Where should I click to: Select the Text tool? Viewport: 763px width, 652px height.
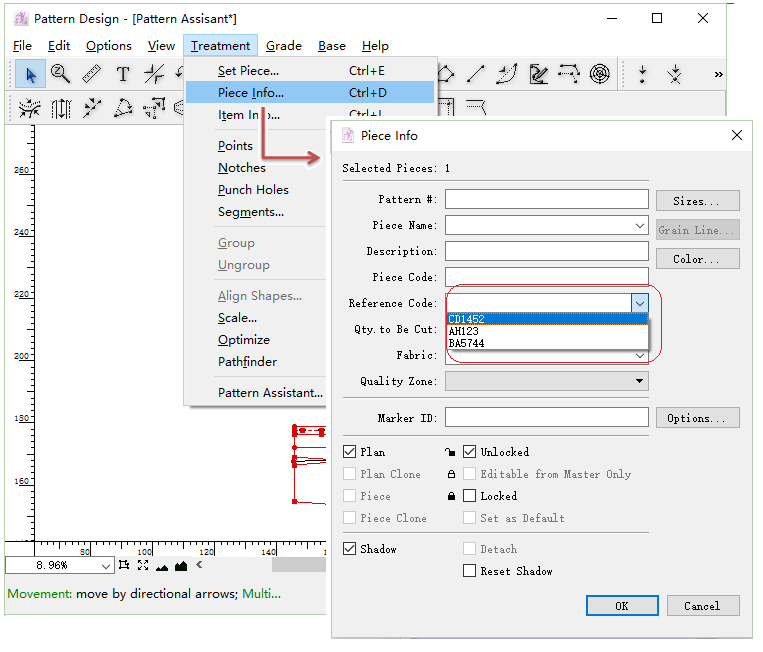coord(122,74)
